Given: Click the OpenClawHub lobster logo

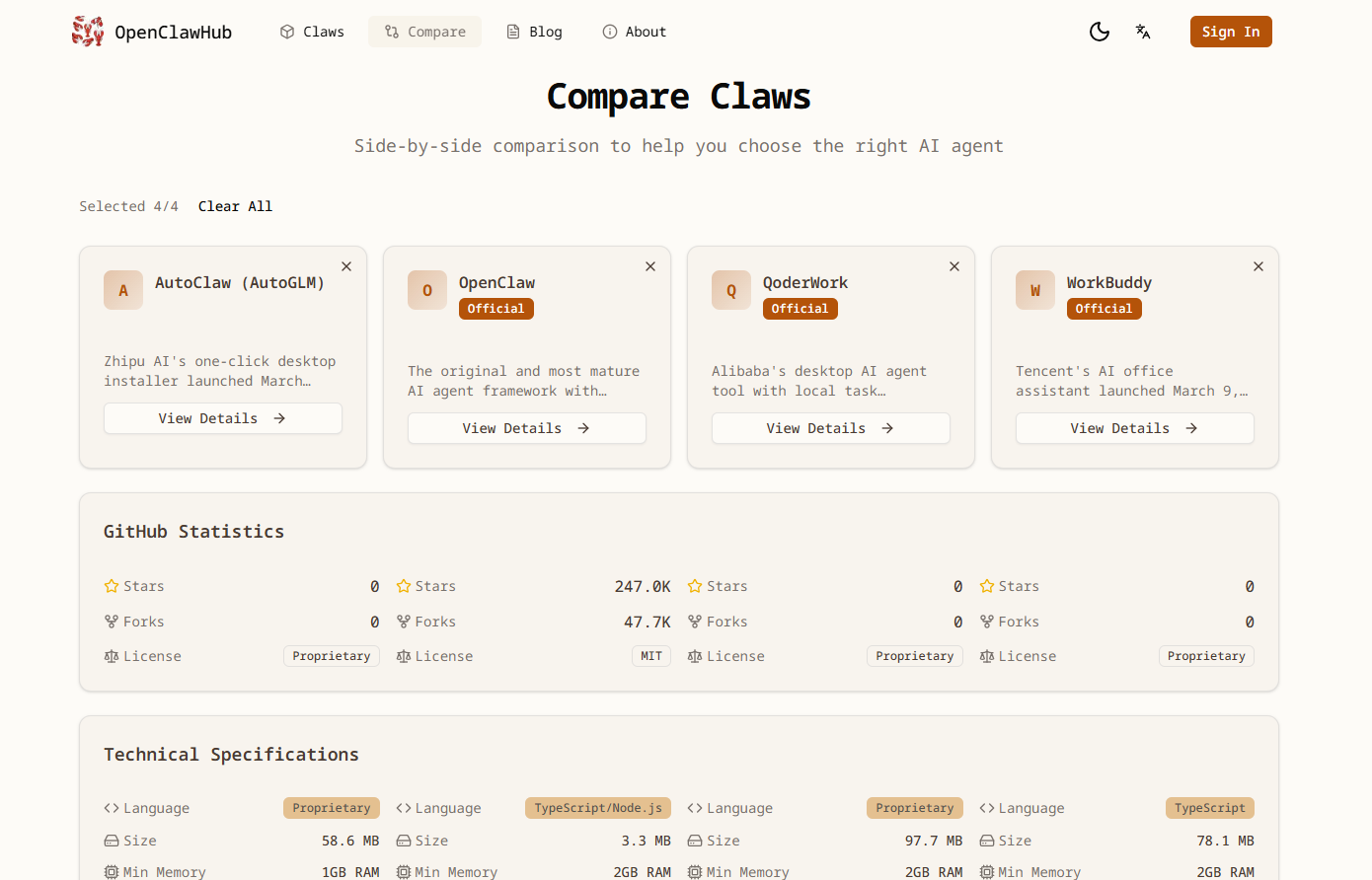Looking at the screenshot, I should pos(88,32).
